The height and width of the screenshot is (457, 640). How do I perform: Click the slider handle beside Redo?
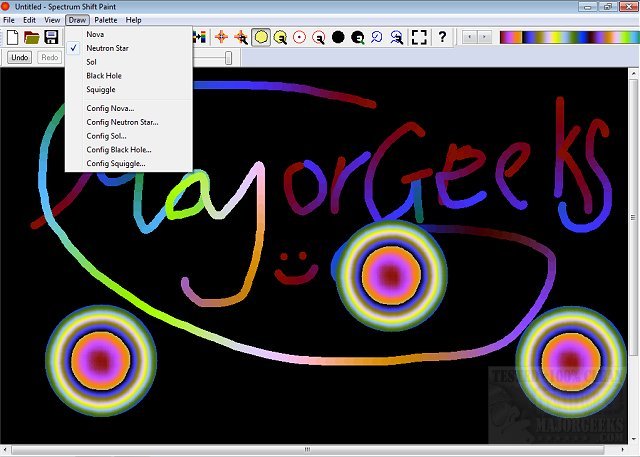coord(229,58)
